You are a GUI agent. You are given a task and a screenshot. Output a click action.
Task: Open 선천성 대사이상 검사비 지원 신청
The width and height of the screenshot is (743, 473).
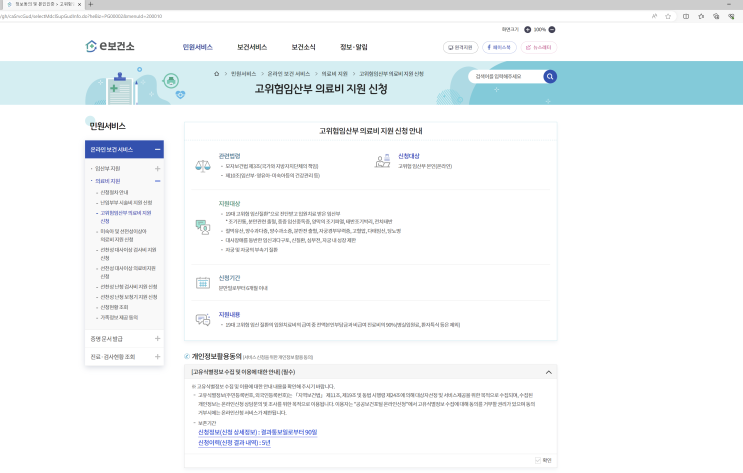click(128, 254)
